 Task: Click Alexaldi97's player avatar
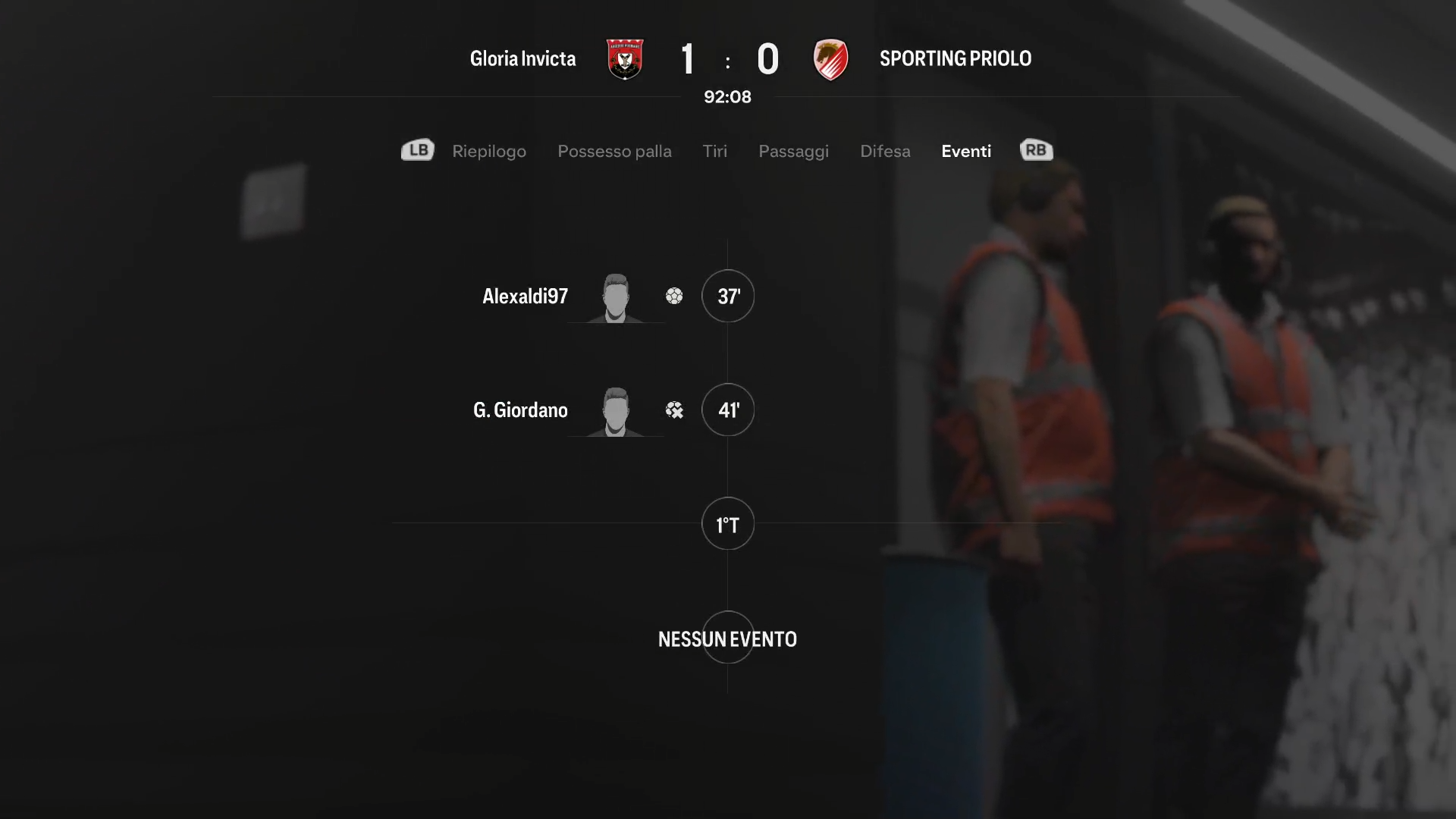click(616, 298)
